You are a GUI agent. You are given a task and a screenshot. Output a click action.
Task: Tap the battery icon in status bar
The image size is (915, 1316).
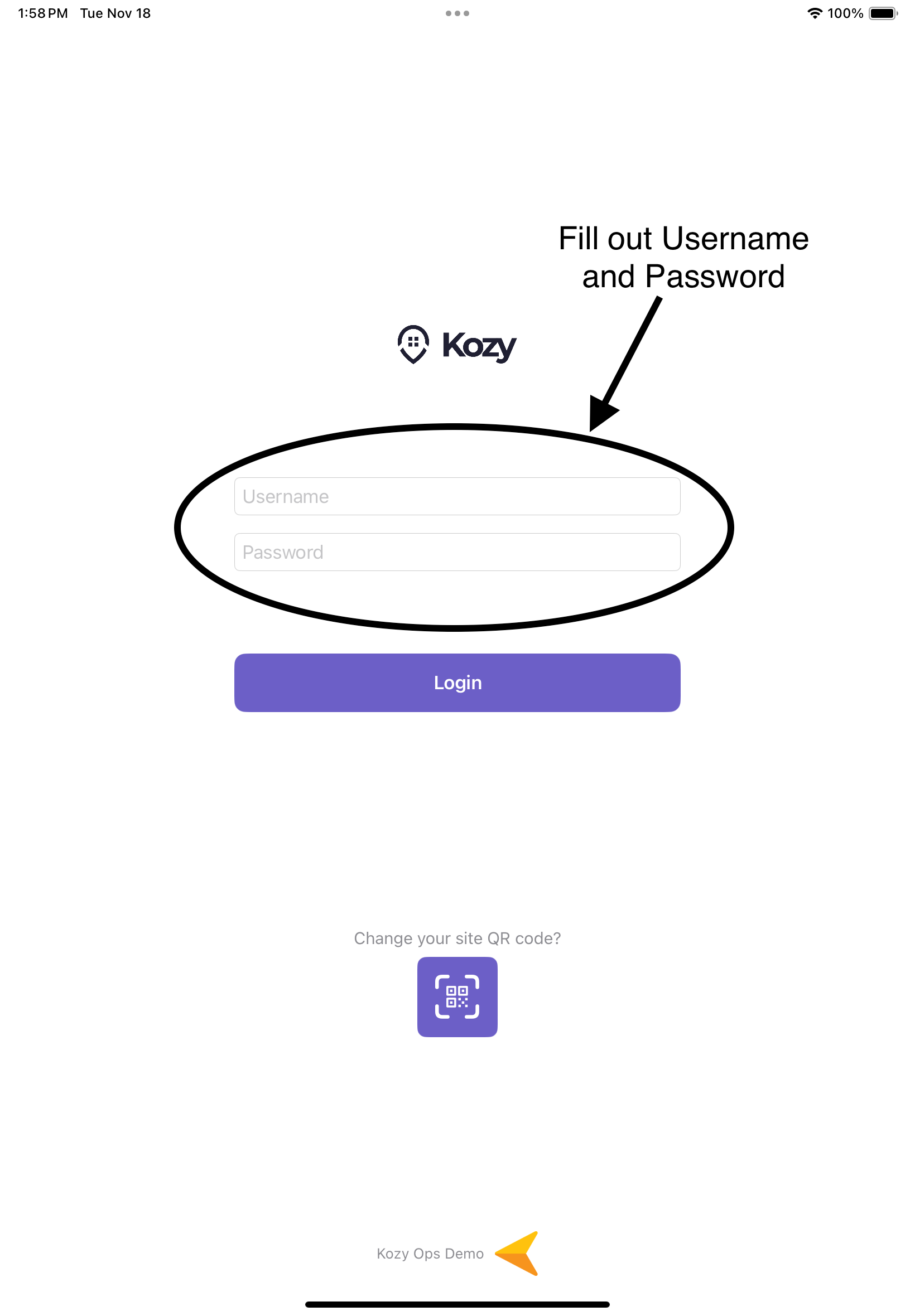tap(882, 13)
